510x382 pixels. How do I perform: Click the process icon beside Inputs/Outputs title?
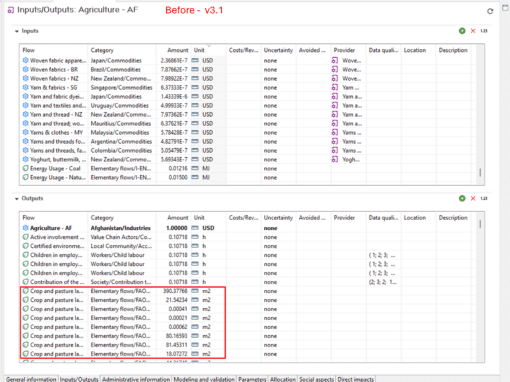[11, 10]
